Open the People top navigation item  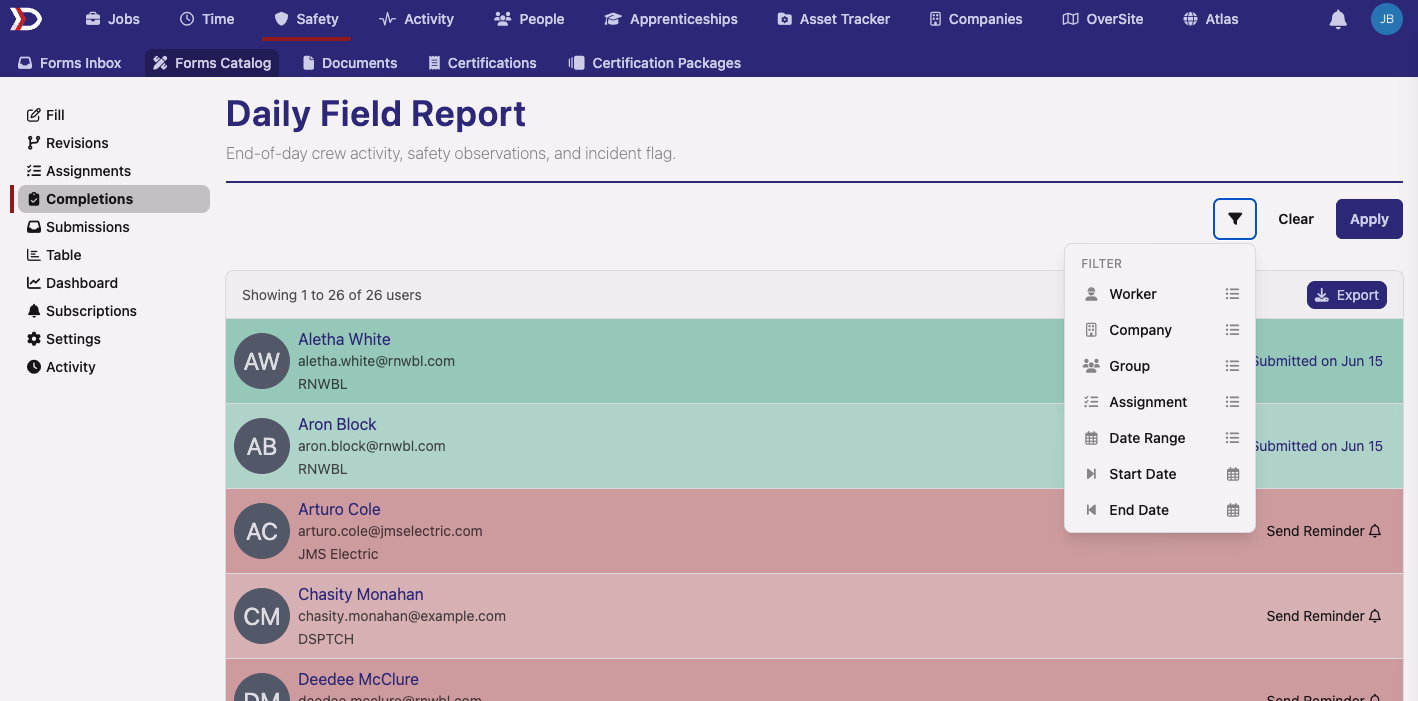tap(529, 19)
